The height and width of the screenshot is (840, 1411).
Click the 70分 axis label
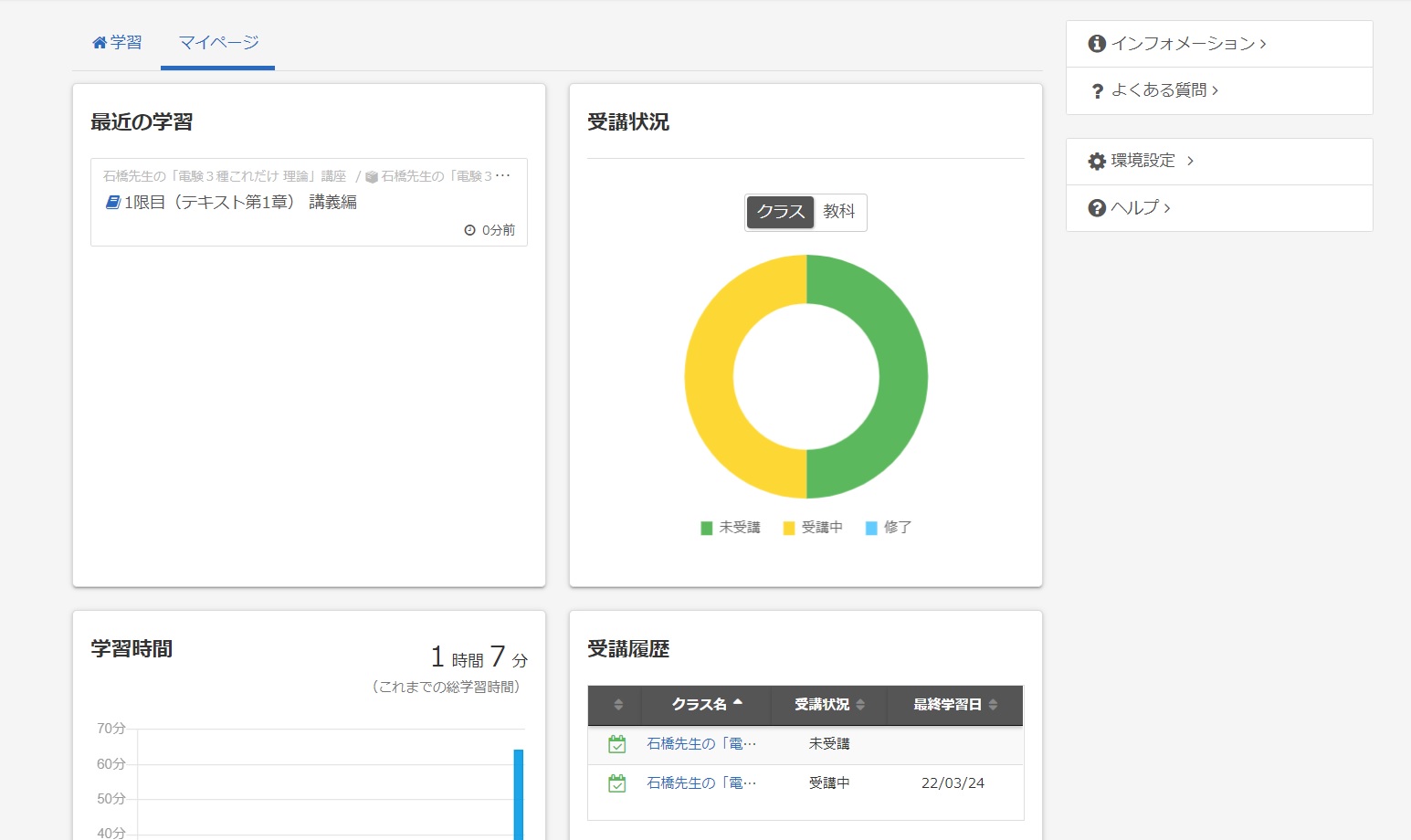tap(111, 729)
